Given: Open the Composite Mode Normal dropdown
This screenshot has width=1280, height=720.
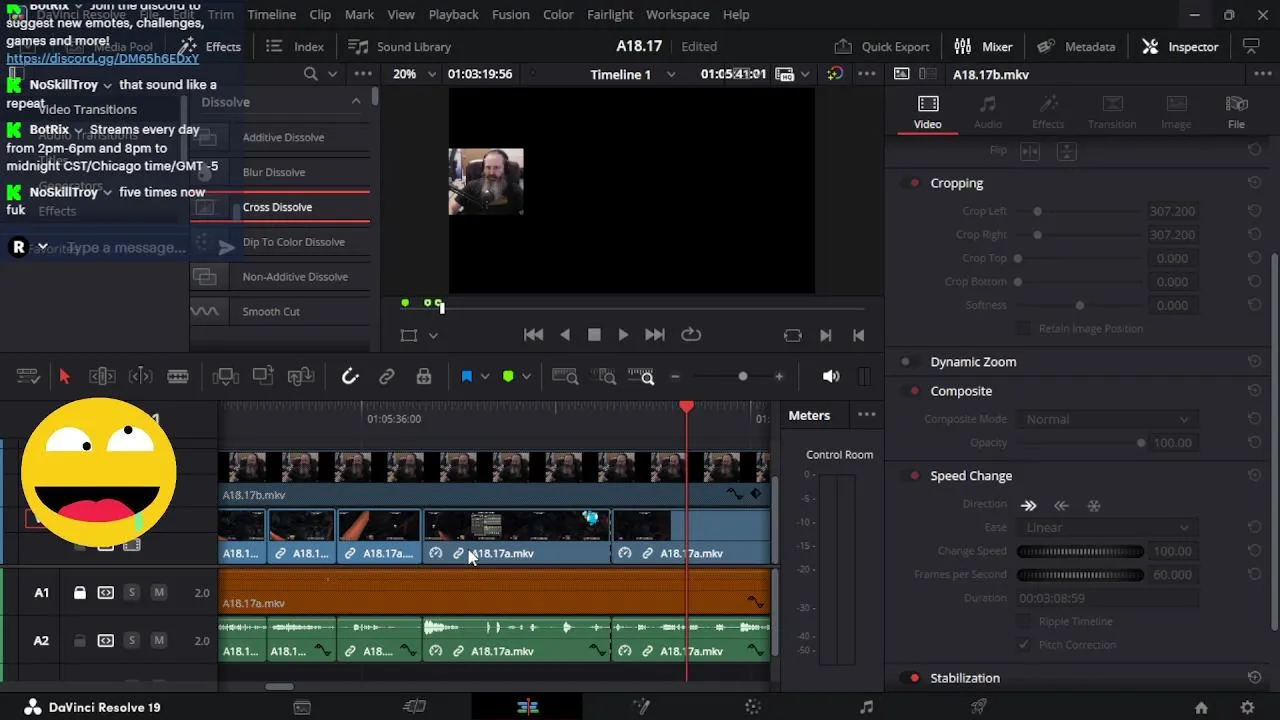Looking at the screenshot, I should (1106, 419).
